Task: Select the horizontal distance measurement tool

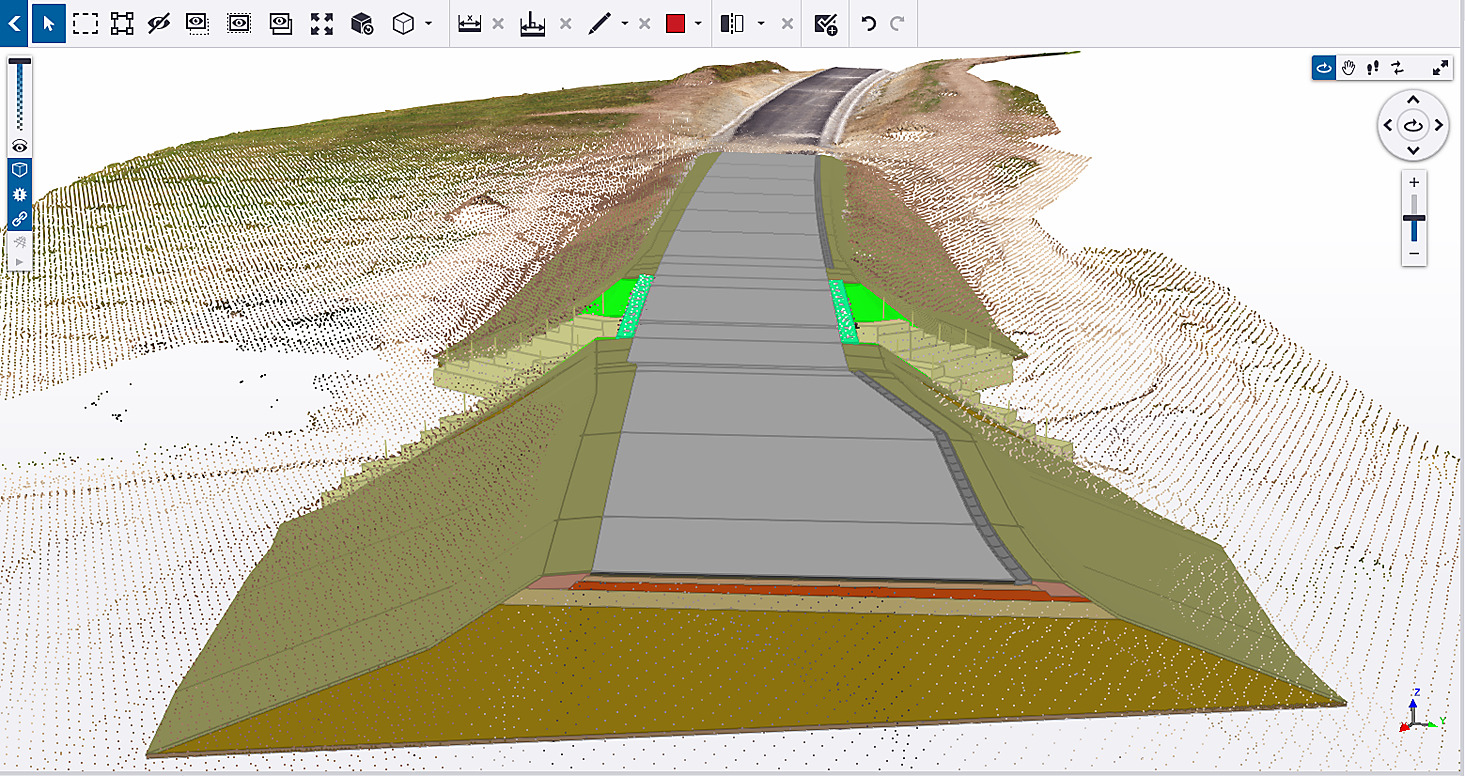Action: tap(470, 24)
